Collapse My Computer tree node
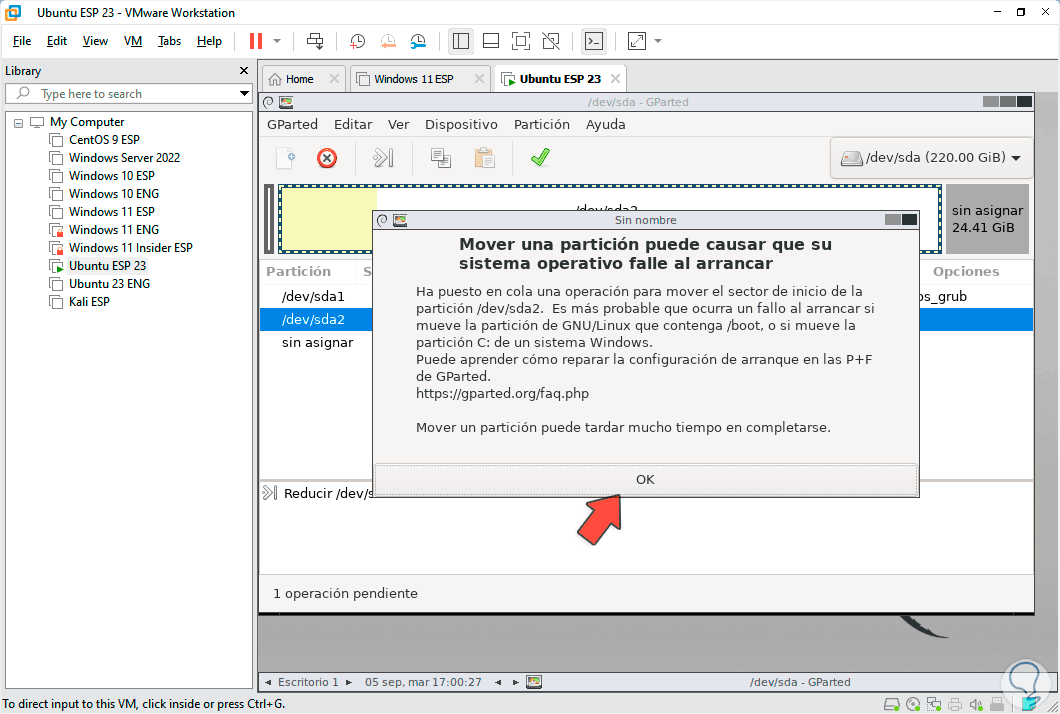1060x714 pixels. 18,123
